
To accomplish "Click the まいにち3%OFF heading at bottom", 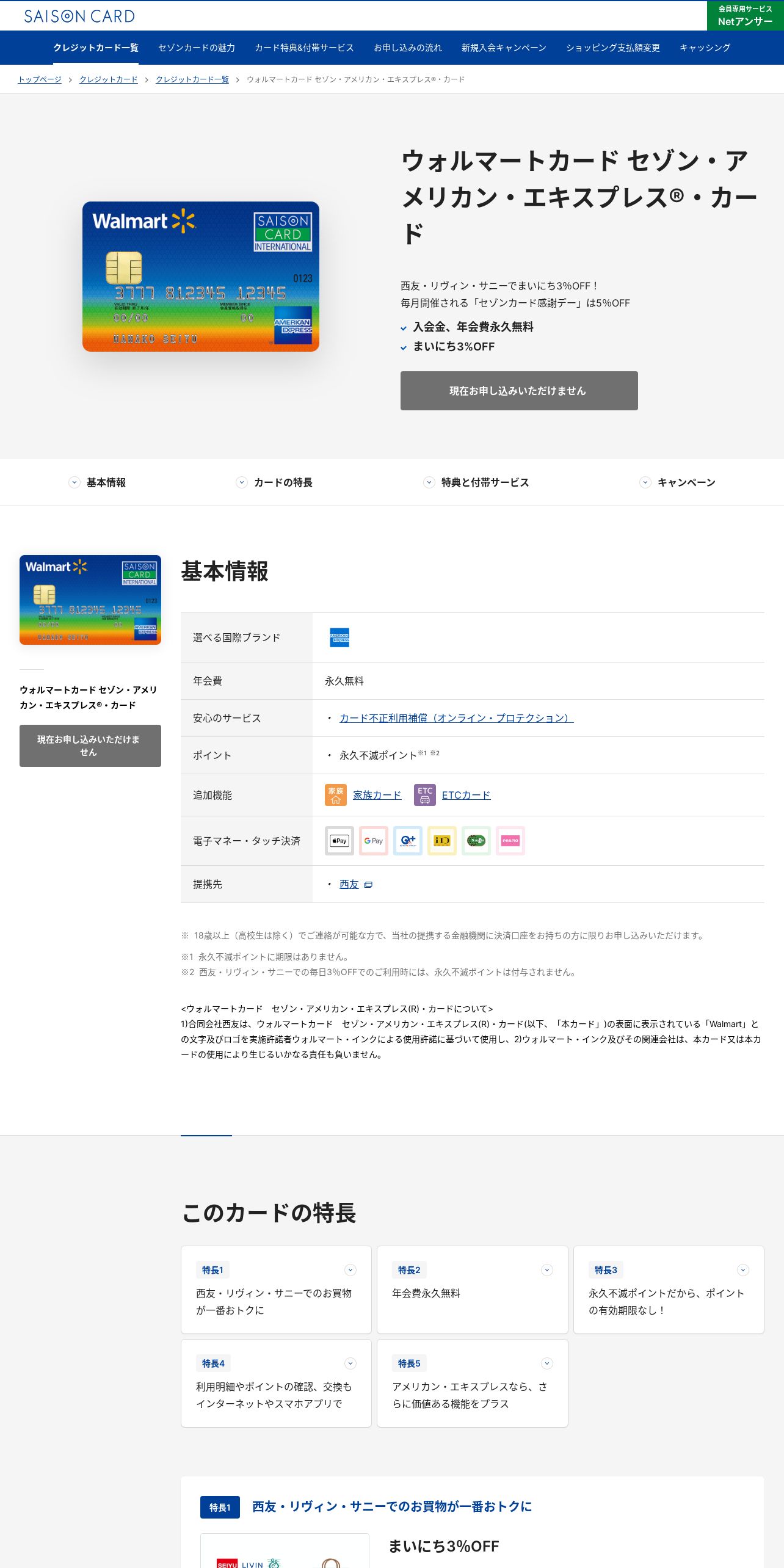I will (444, 1547).
